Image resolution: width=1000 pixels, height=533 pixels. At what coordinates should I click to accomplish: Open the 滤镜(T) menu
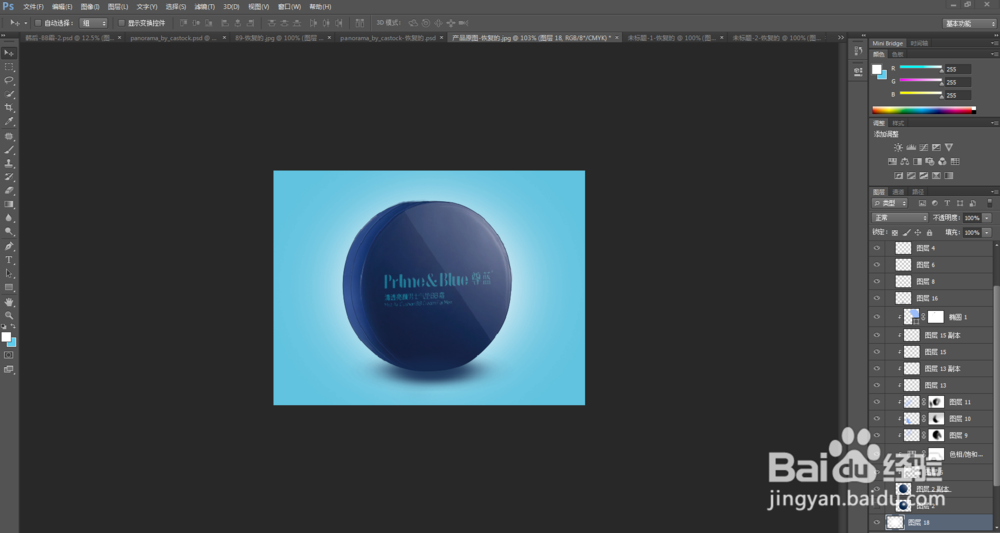(204, 6)
